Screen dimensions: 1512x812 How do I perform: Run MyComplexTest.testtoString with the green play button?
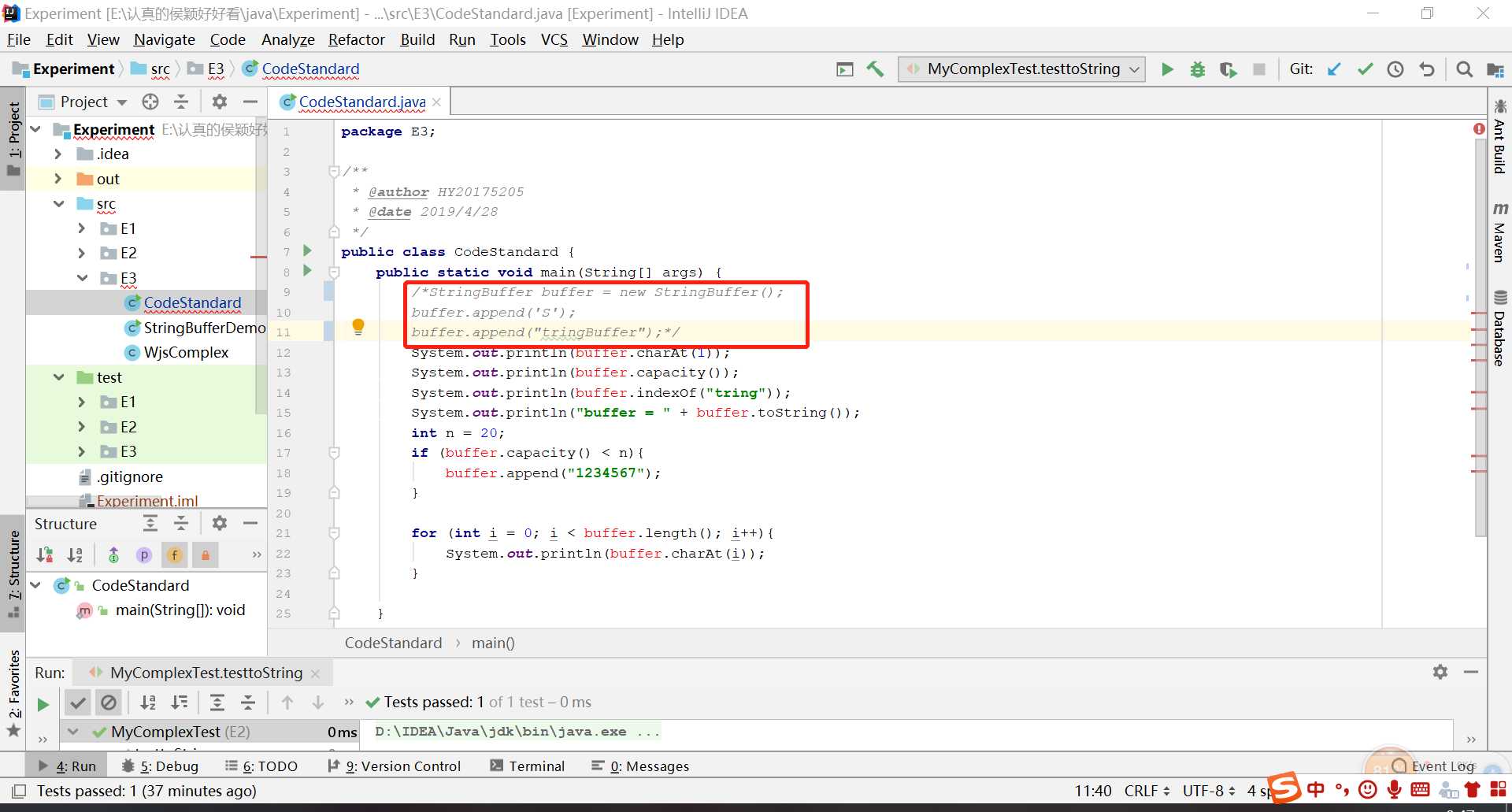[x=1167, y=69]
